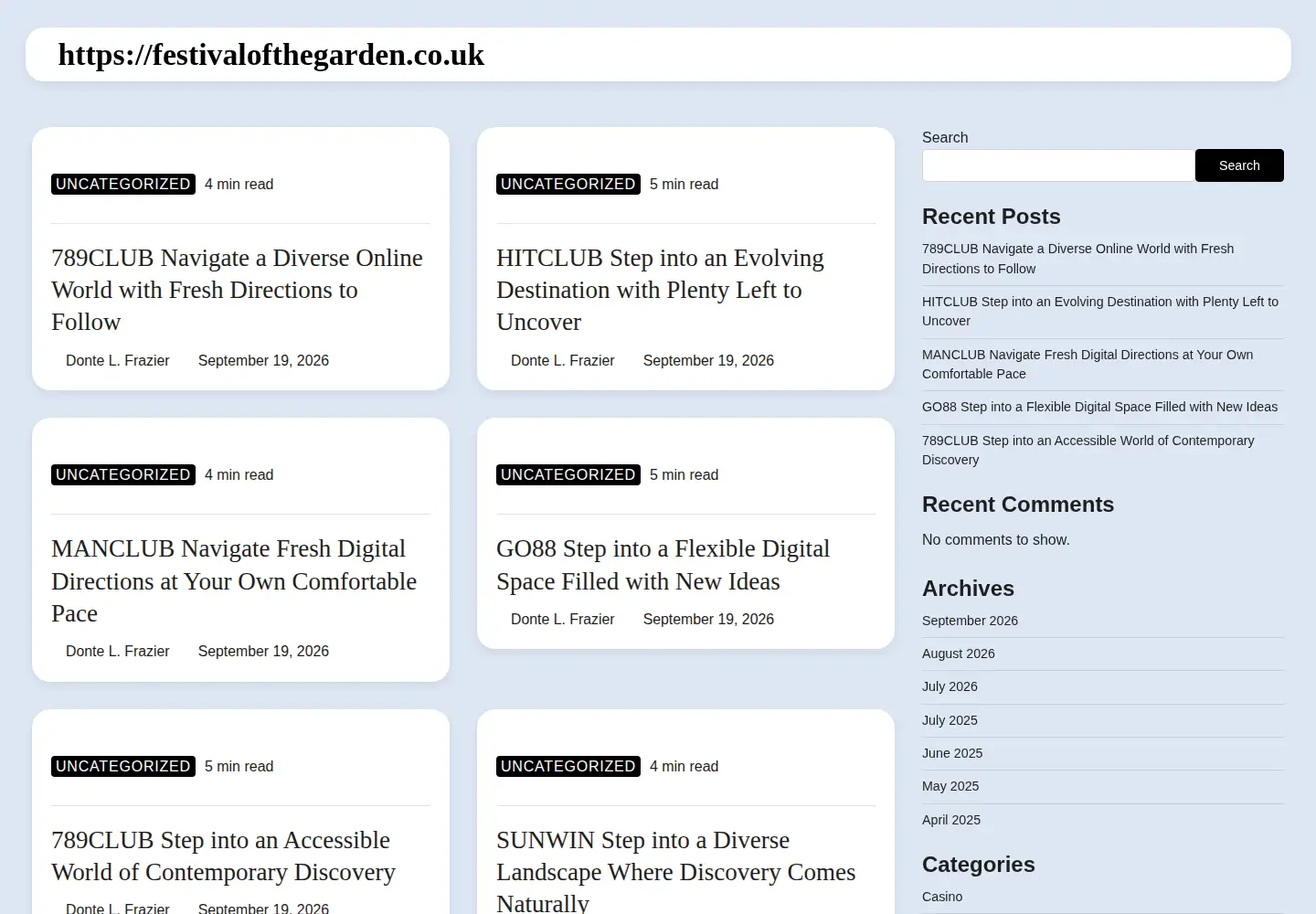
Task: Open the Casino category
Action: (x=942, y=897)
